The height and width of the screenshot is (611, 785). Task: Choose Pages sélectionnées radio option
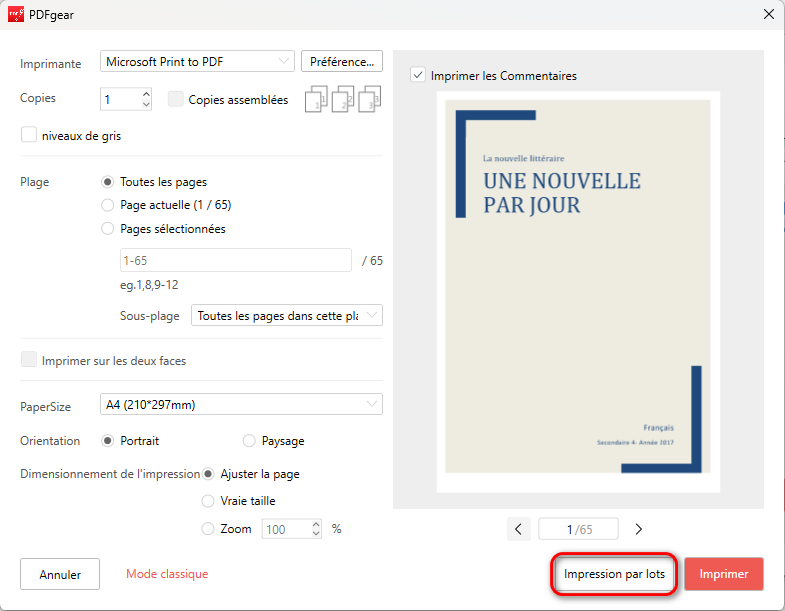[107, 229]
